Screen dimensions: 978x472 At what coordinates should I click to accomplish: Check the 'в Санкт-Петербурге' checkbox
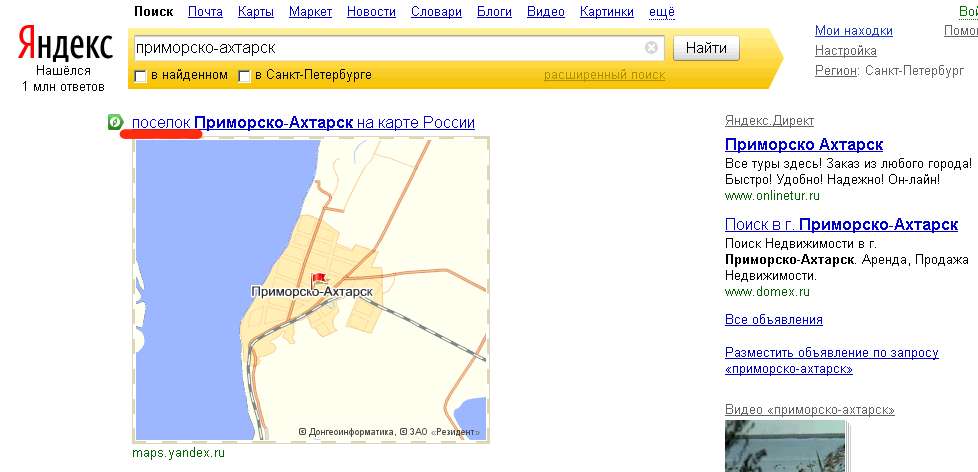(244, 76)
